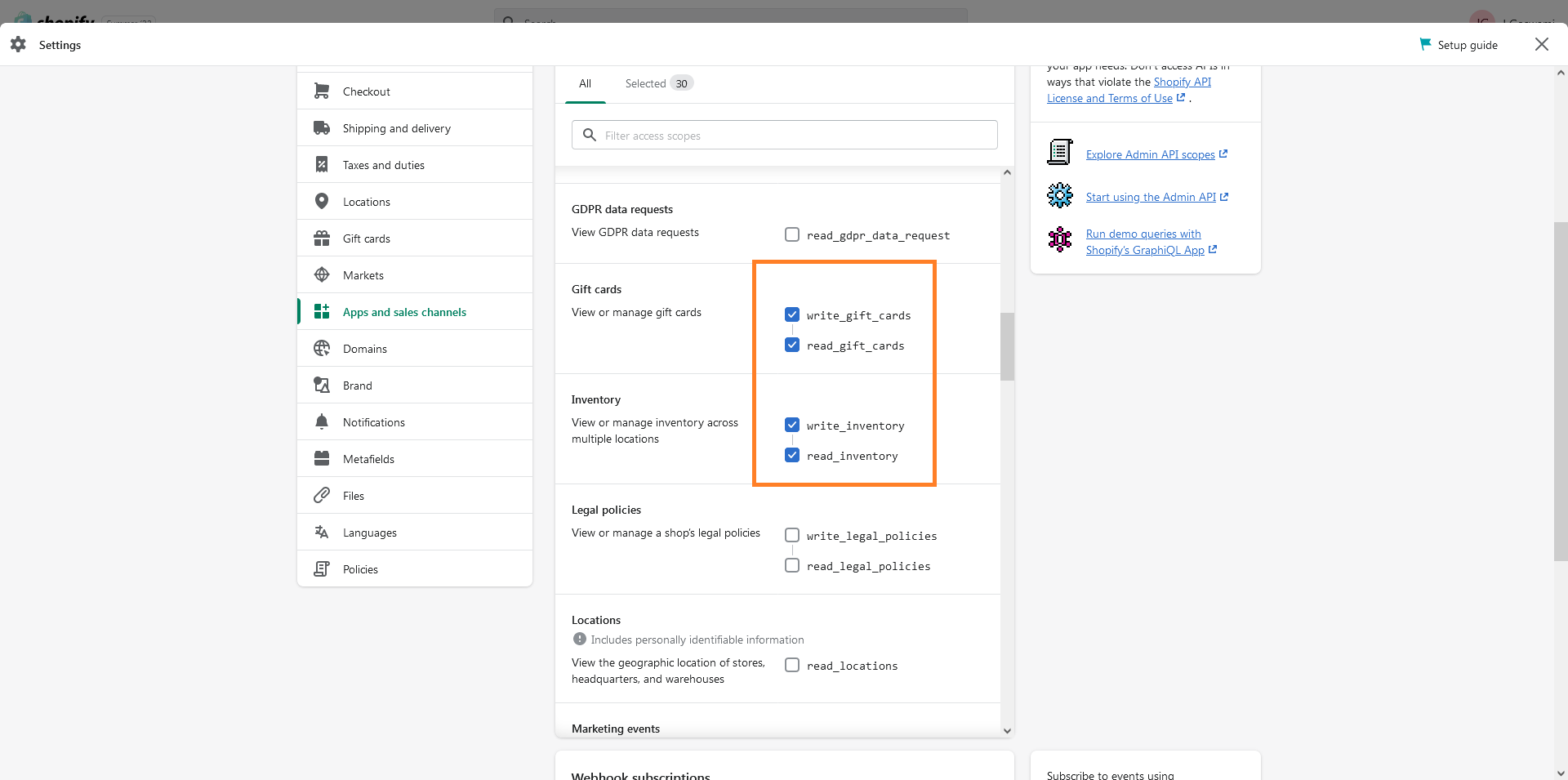Enable read_legal_policies checkbox

pyautogui.click(x=792, y=565)
